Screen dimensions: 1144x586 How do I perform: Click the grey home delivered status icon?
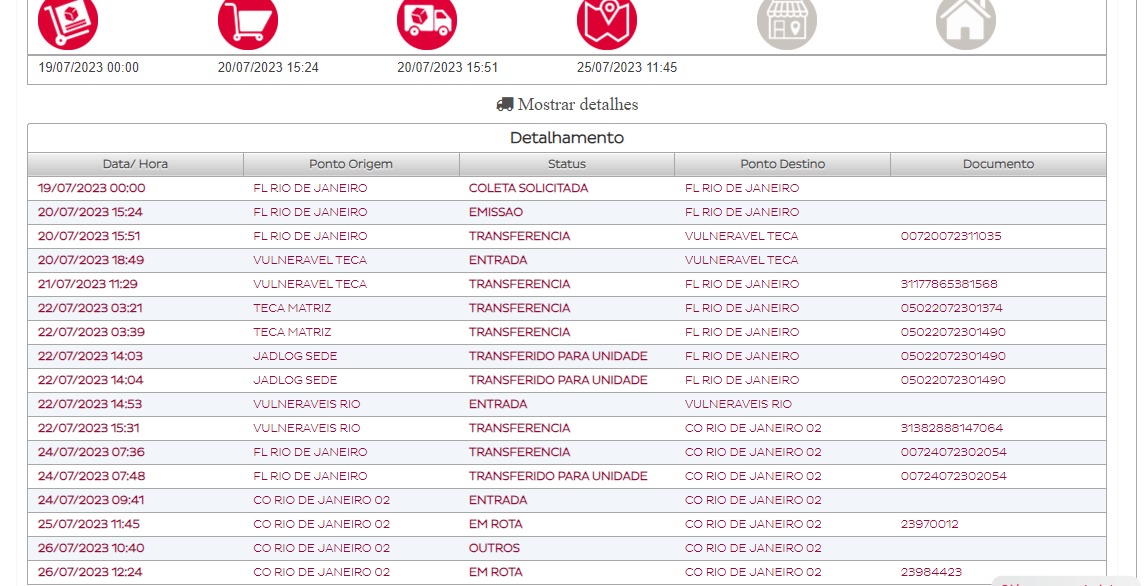(x=966, y=20)
